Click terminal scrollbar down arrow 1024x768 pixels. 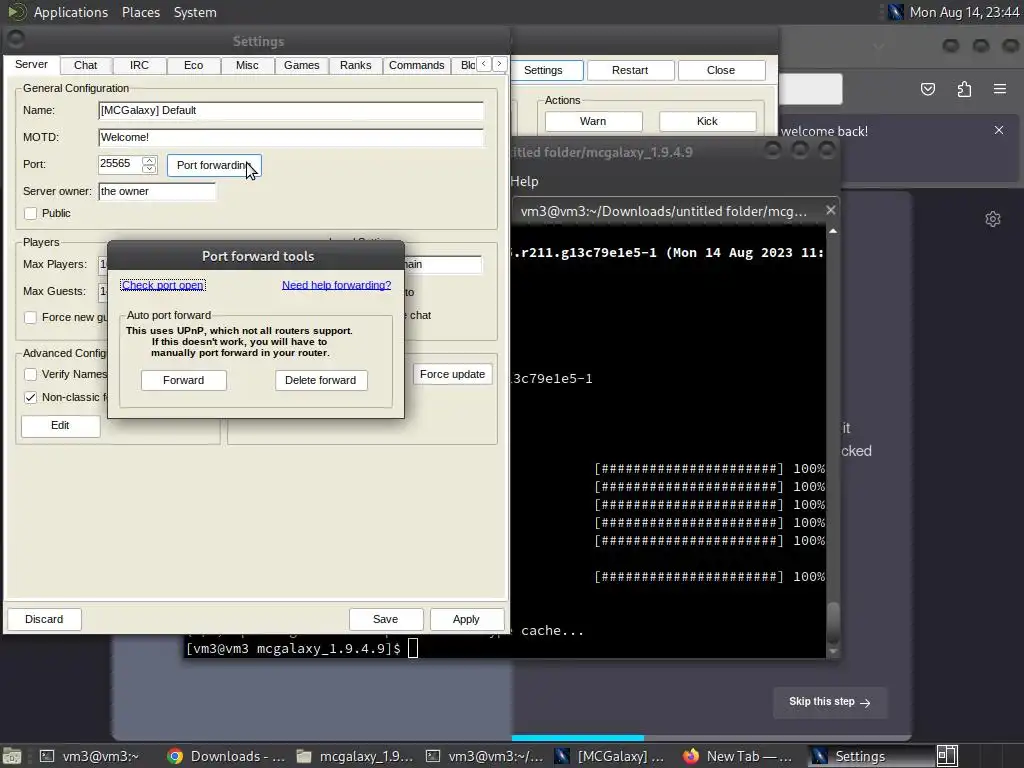tap(833, 651)
